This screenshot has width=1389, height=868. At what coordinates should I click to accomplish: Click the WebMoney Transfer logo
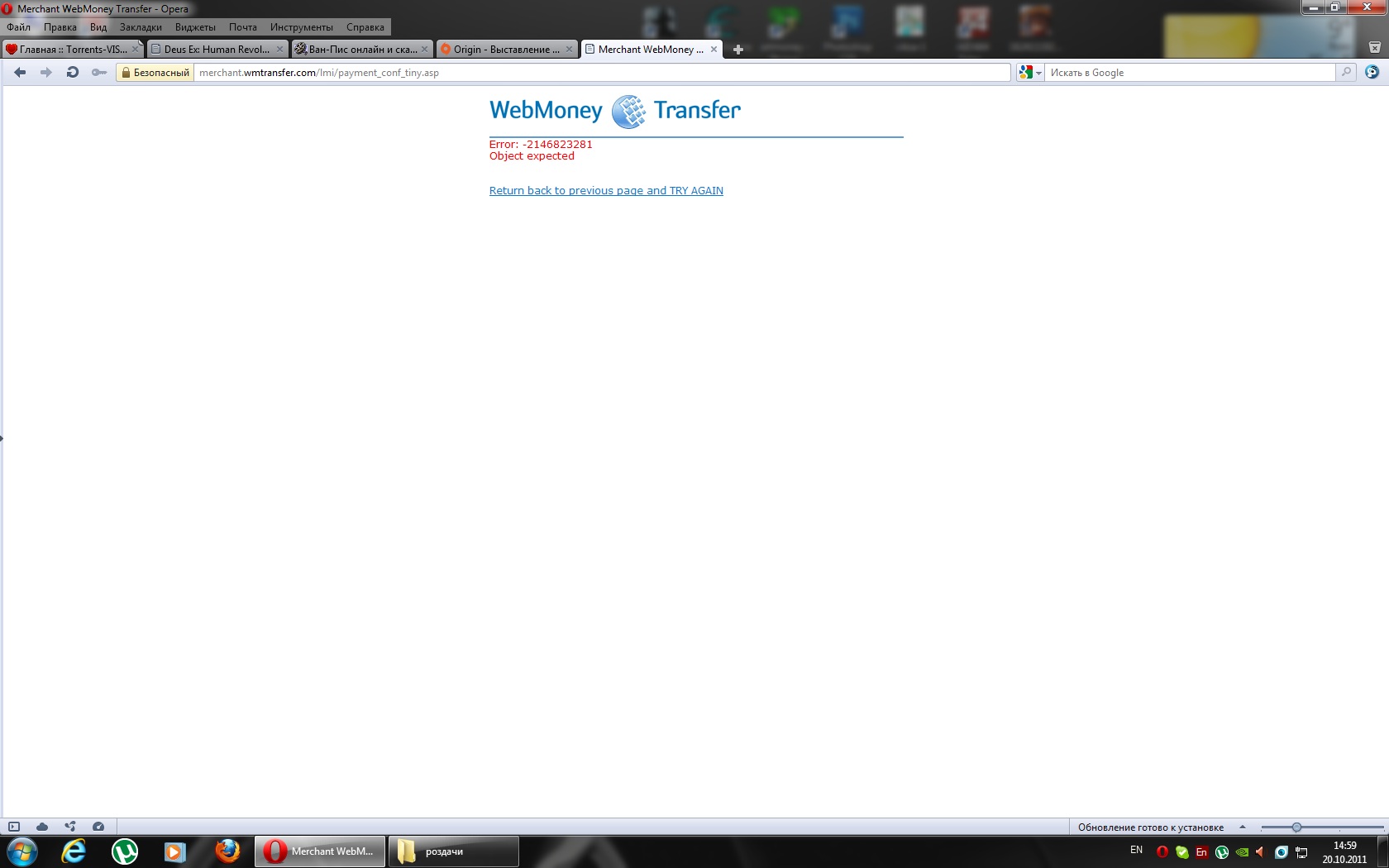(615, 111)
